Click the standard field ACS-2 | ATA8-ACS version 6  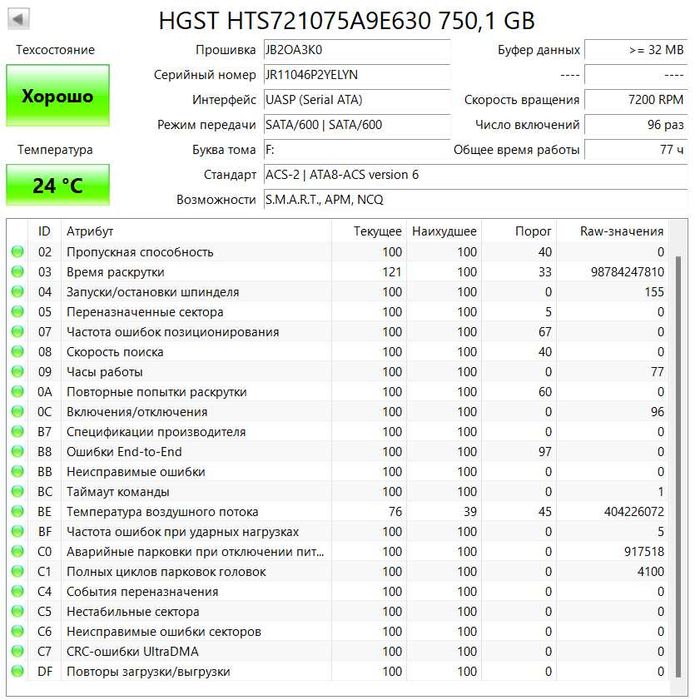coord(475,175)
